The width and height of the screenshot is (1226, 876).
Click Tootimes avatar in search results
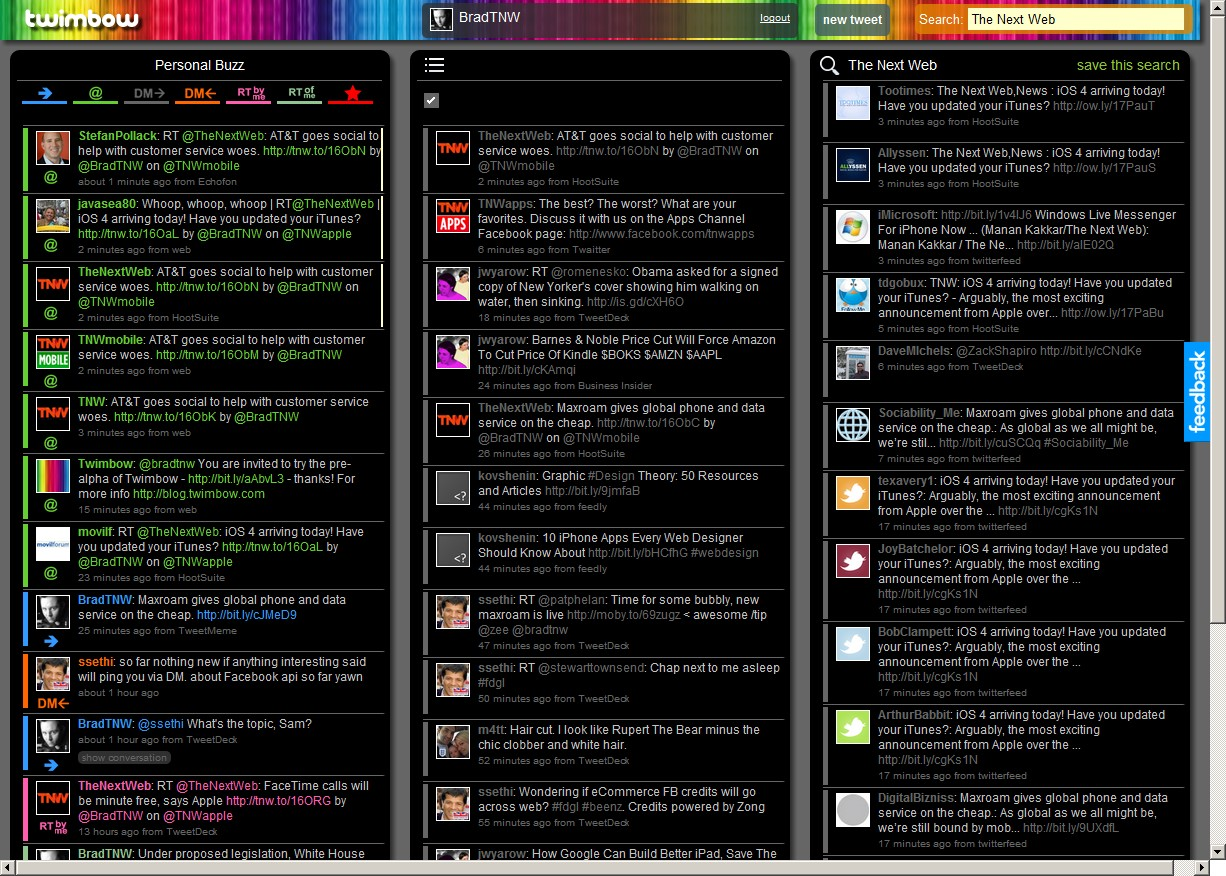(853, 103)
